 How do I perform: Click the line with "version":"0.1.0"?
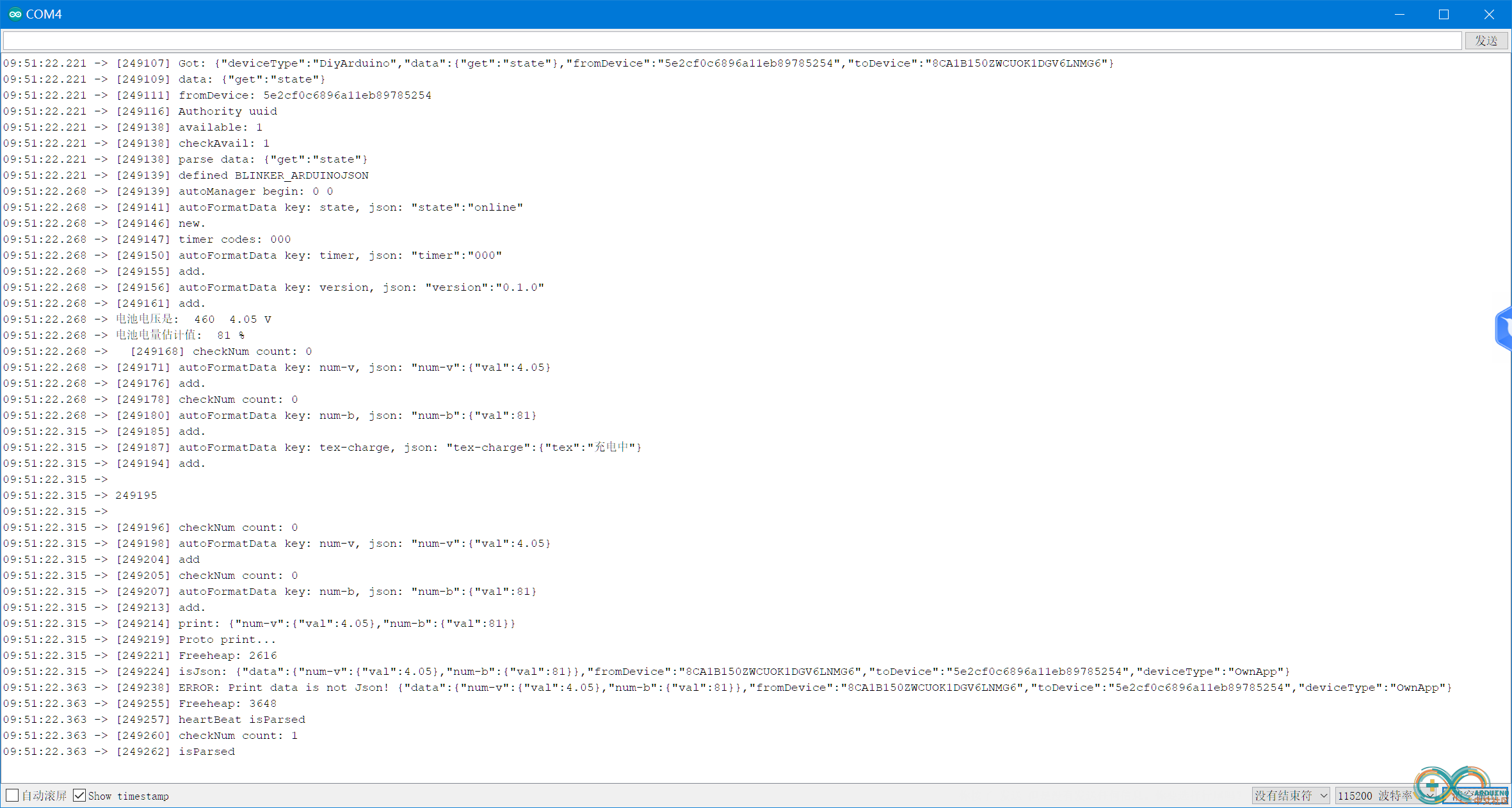[273, 287]
